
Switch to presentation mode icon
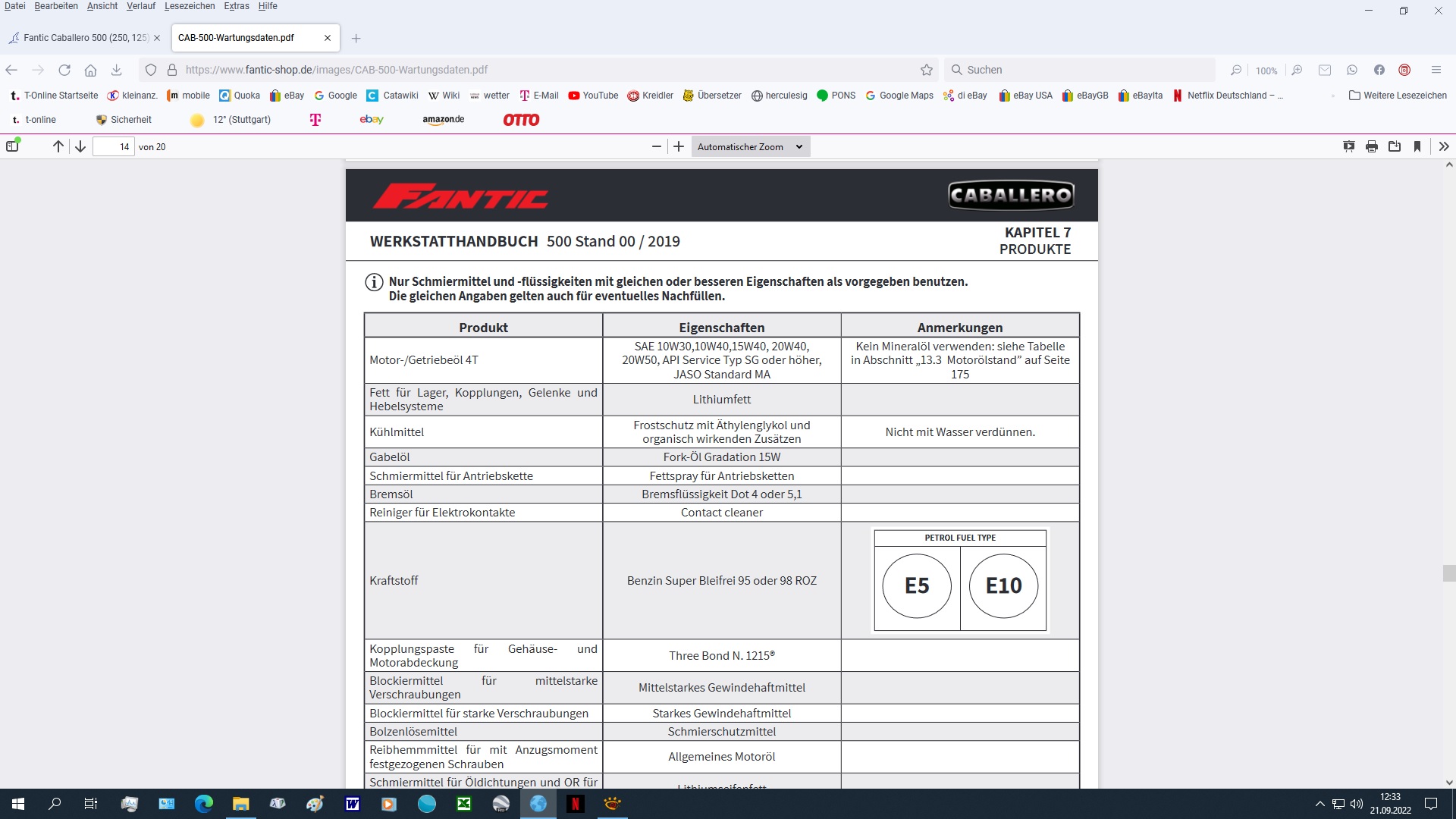click(x=1349, y=146)
